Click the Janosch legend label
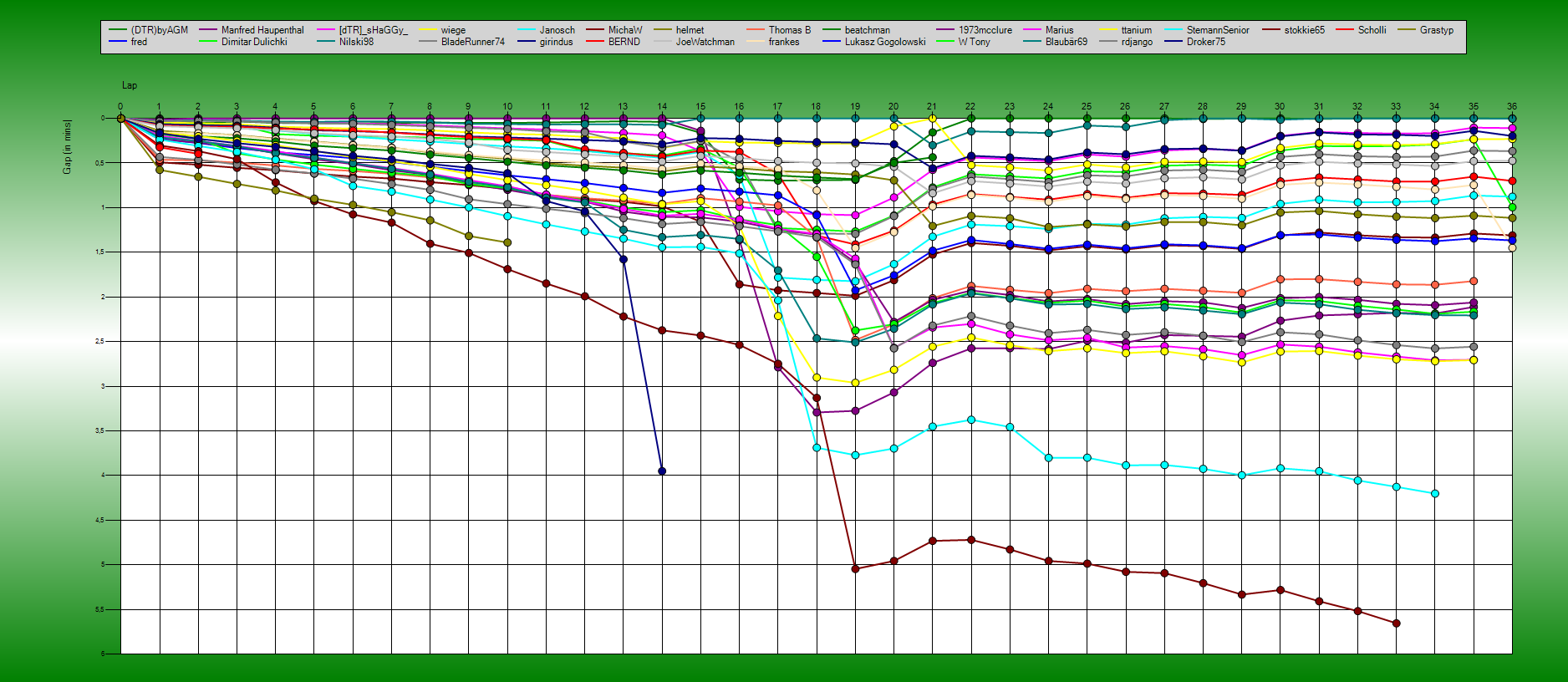1568x682 pixels. pos(557,30)
